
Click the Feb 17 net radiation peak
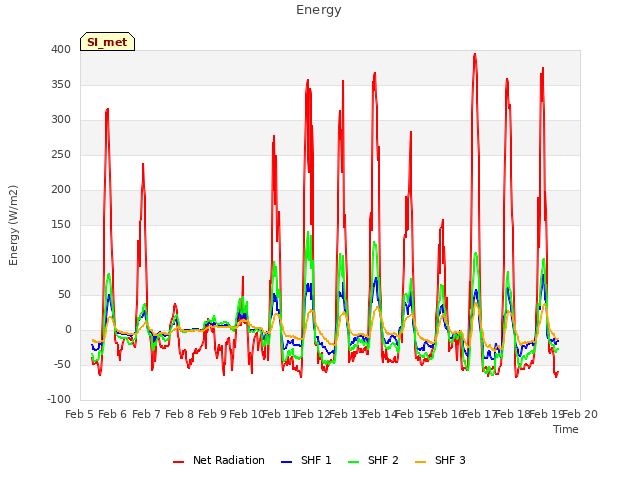coord(475,54)
